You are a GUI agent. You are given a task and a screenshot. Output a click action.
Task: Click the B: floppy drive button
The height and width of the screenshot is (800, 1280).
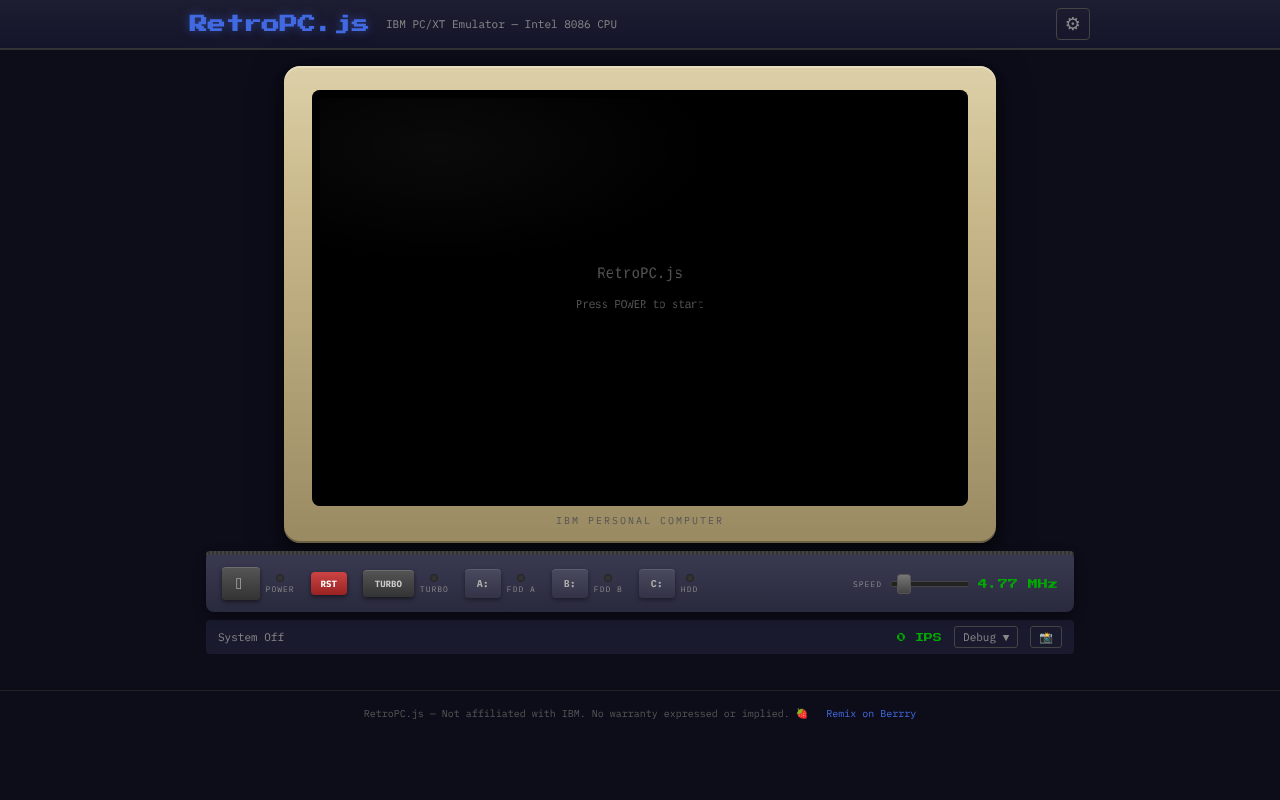[569, 583]
